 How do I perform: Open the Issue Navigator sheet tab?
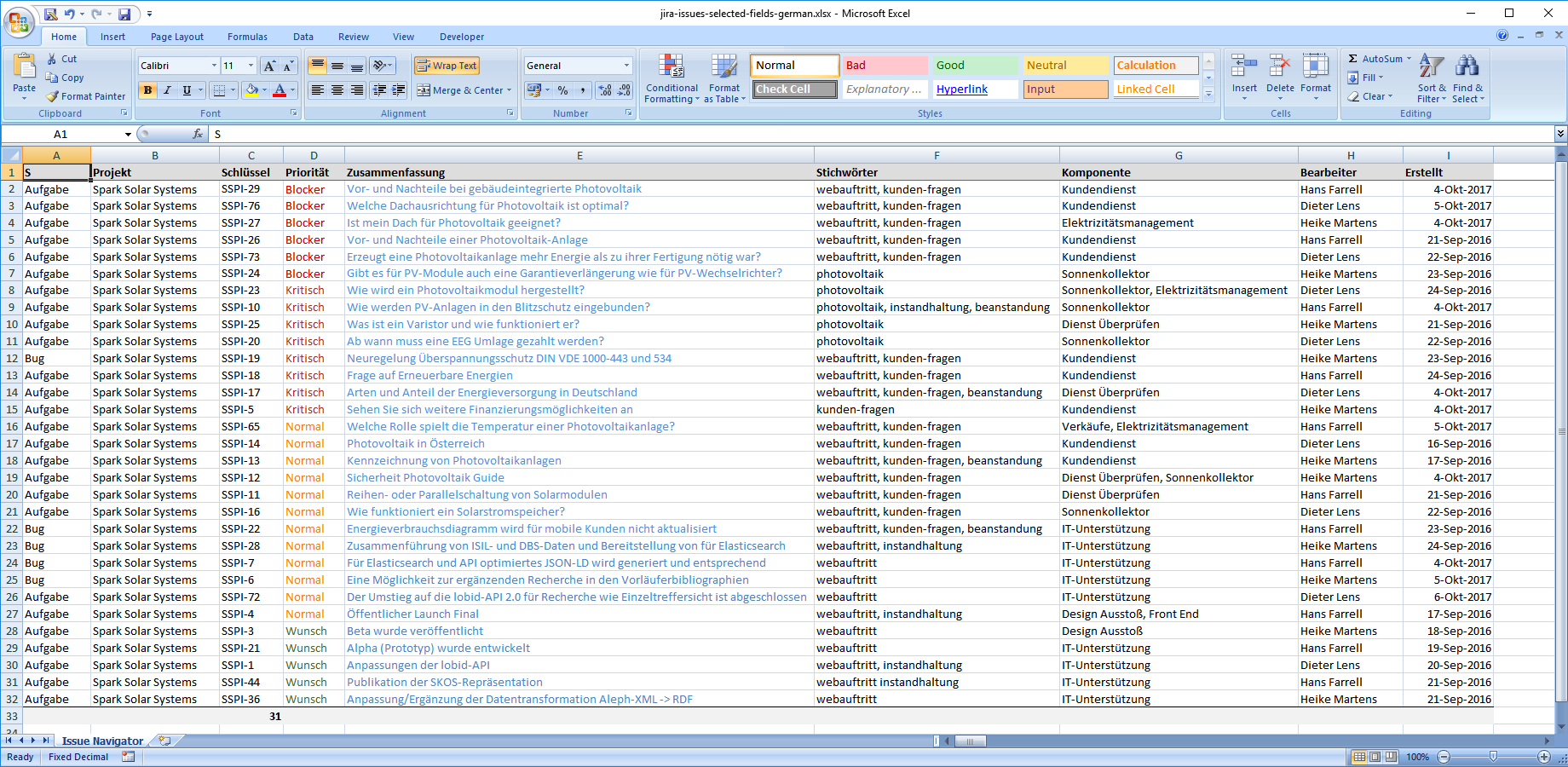[102, 741]
